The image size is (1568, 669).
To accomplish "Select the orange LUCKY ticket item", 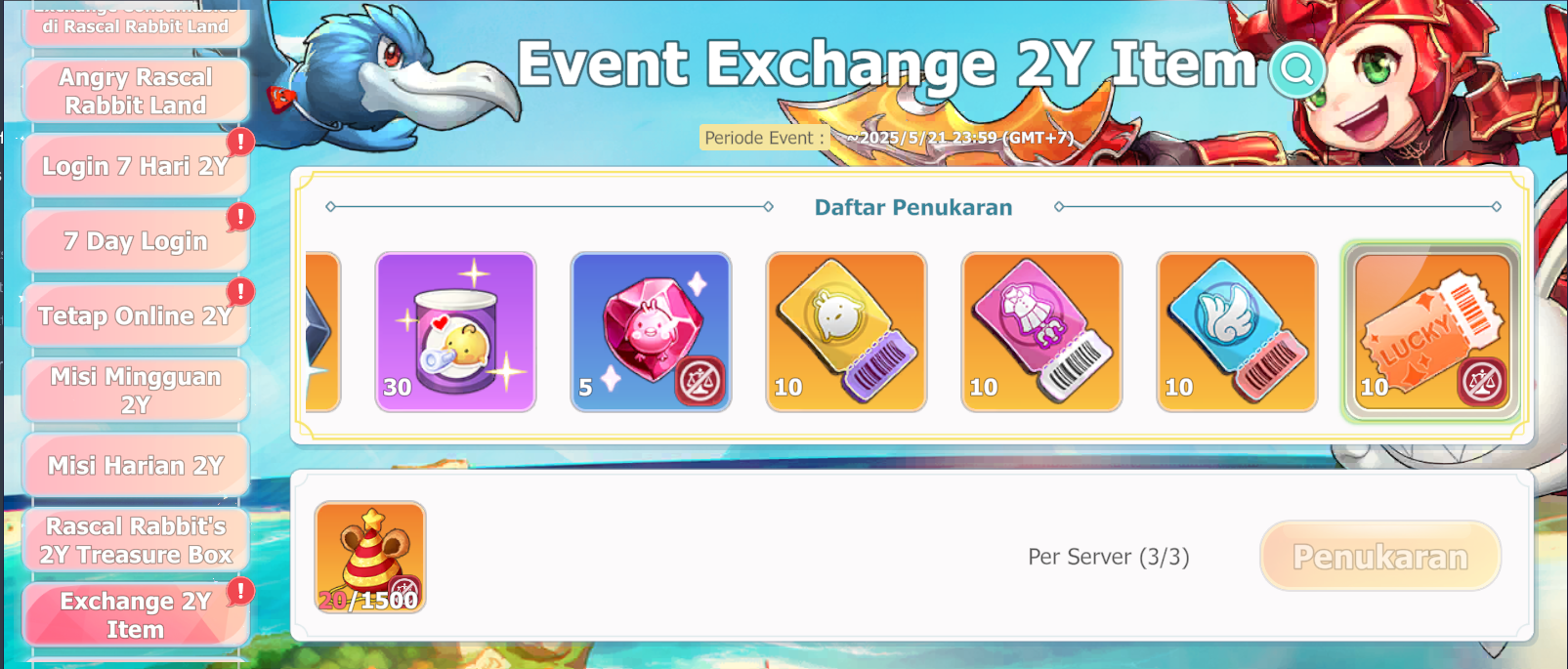I will [1432, 332].
